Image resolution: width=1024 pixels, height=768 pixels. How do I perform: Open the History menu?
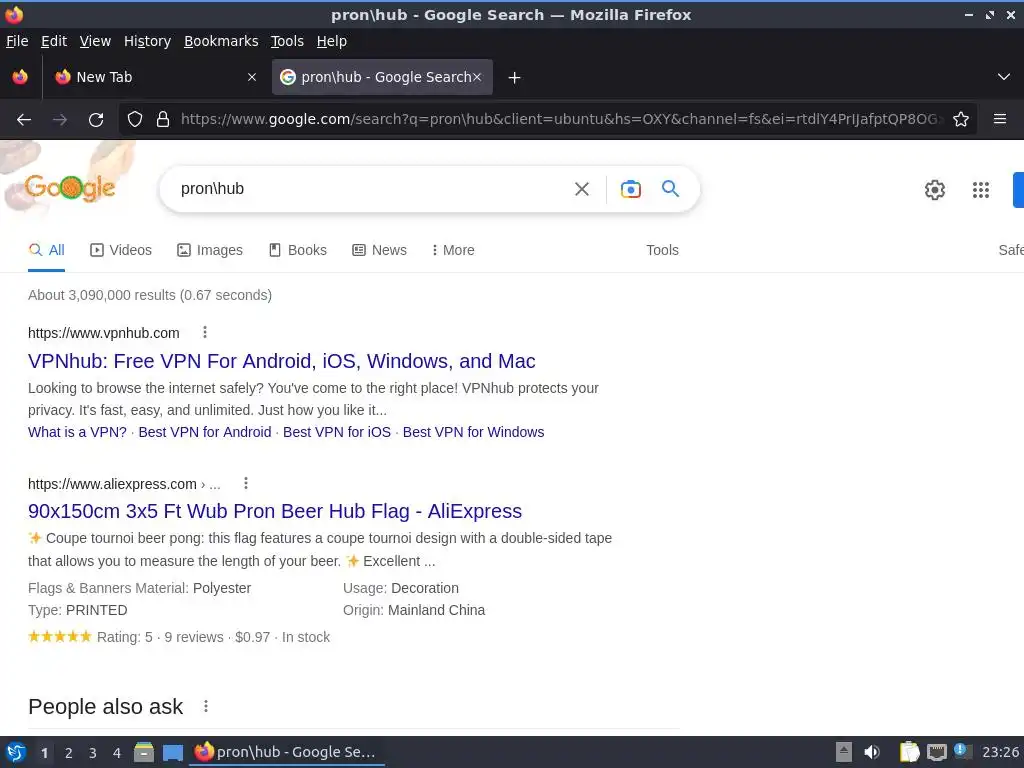[x=147, y=41]
